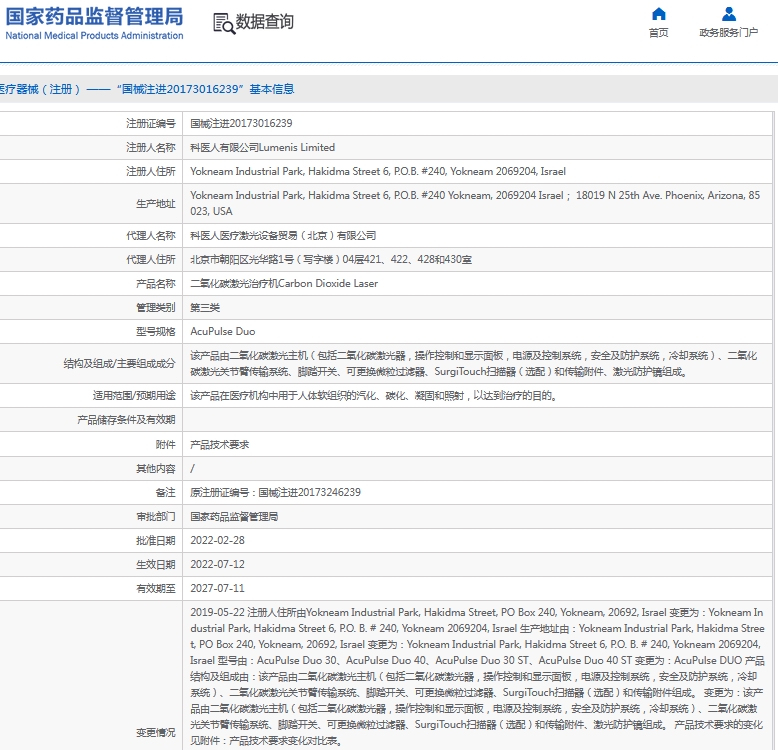Open the 政务服务门户 user icon

(x=728, y=14)
